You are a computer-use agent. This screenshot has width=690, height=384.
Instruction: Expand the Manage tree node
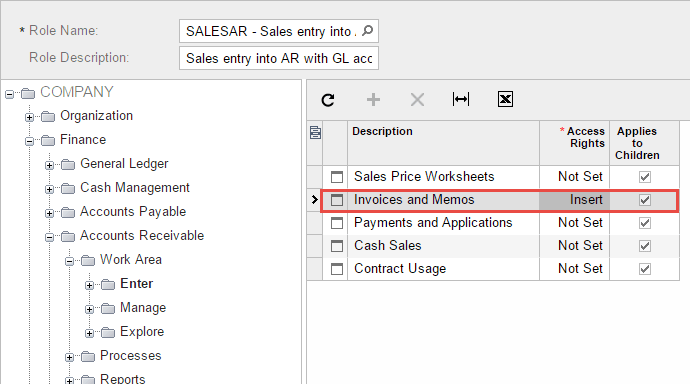pos(89,309)
